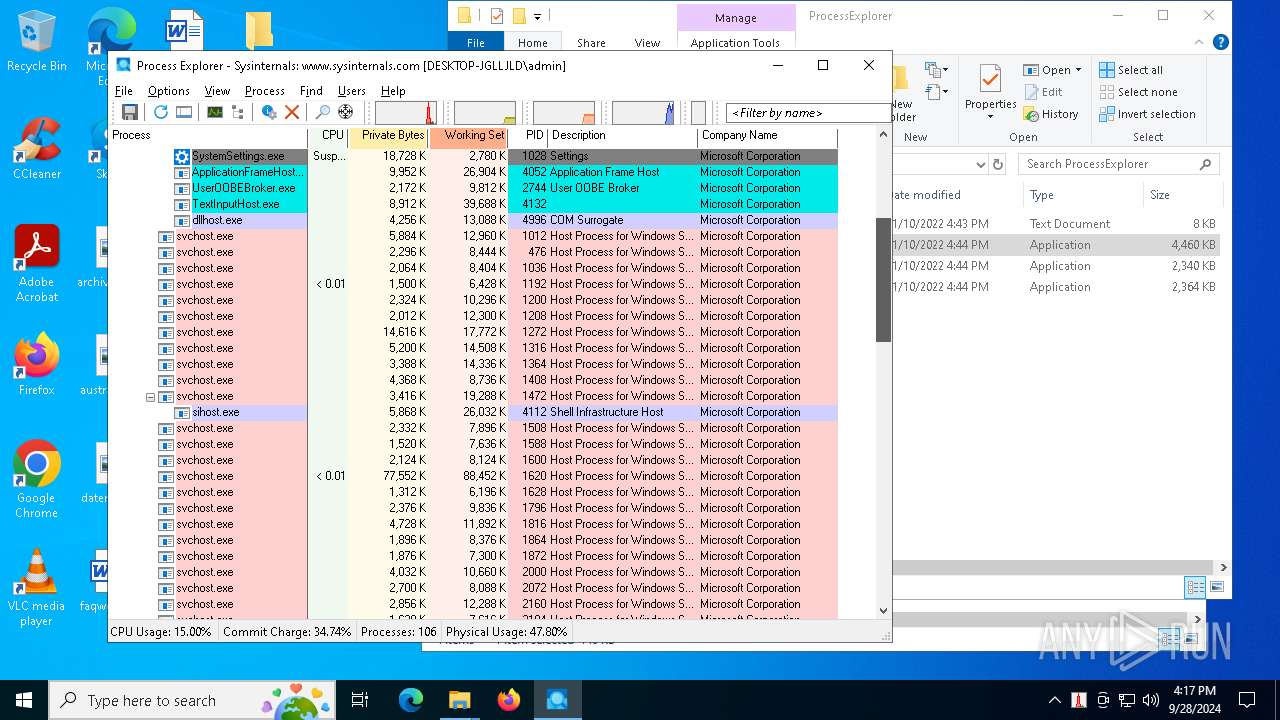Click History in File Explorer ribbon
The image size is (1280, 720).
[x=1051, y=114]
